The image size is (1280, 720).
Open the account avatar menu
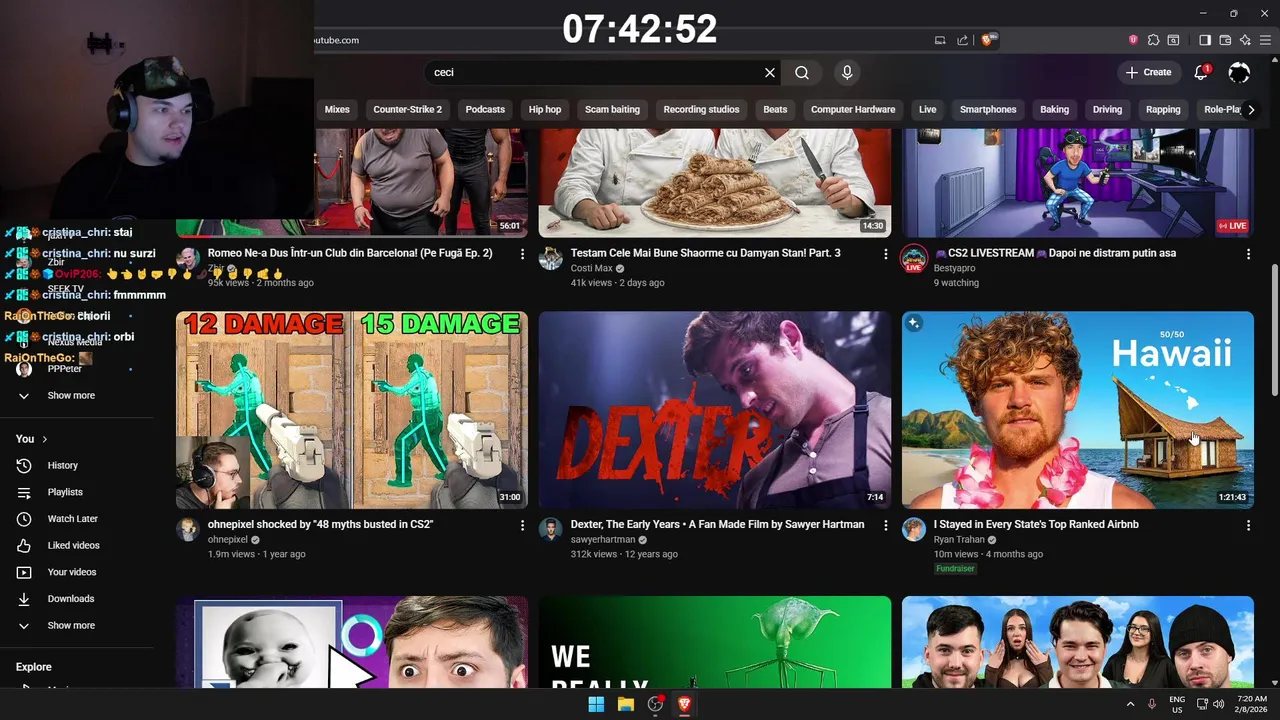1239,72
